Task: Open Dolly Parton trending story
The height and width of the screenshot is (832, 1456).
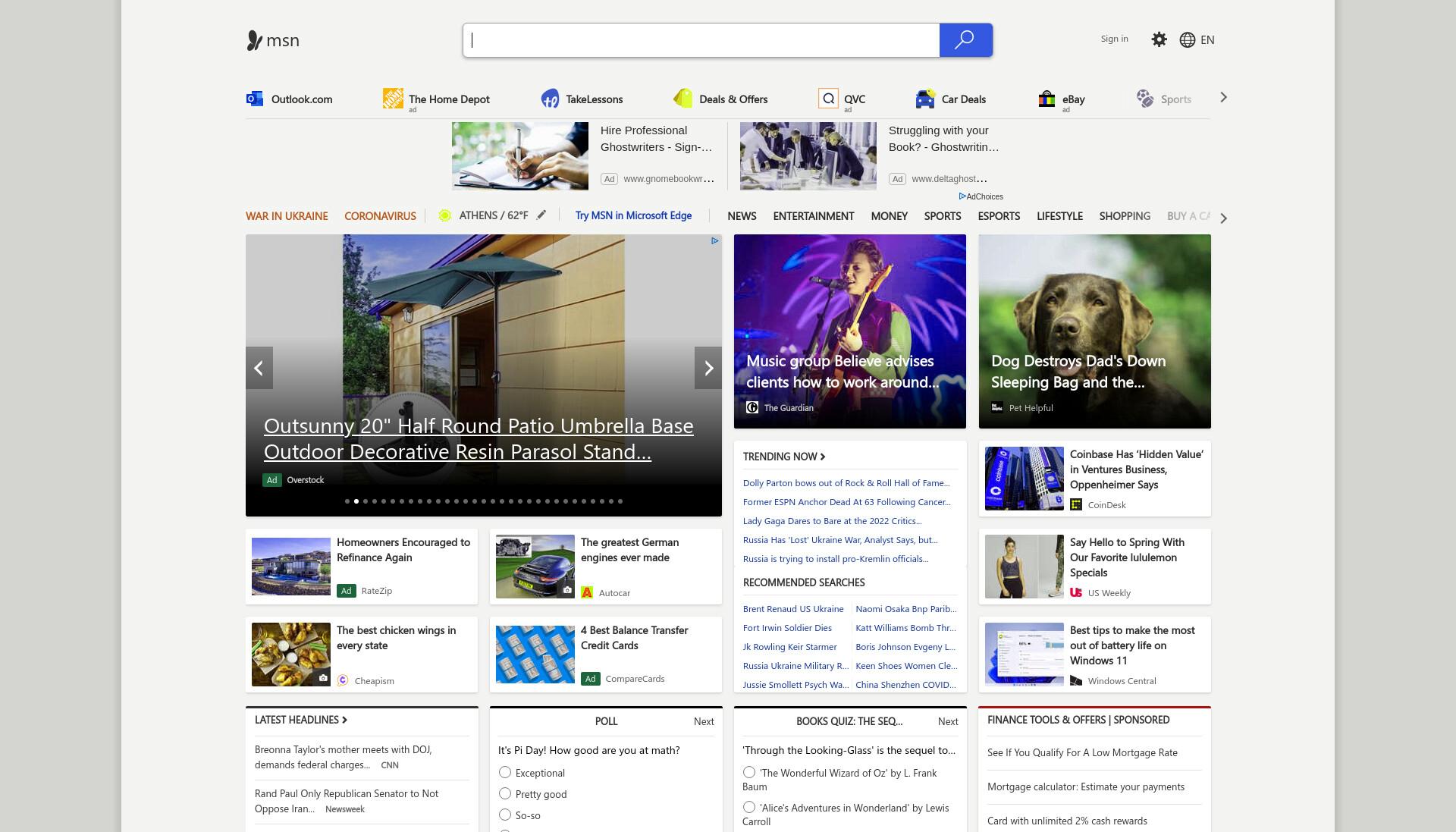Action: [846, 483]
